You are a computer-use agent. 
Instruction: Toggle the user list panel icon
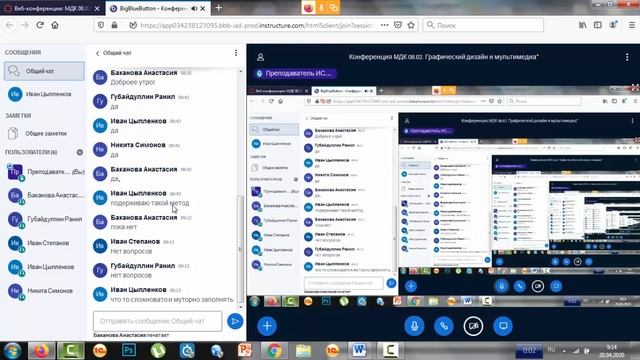[260, 57]
